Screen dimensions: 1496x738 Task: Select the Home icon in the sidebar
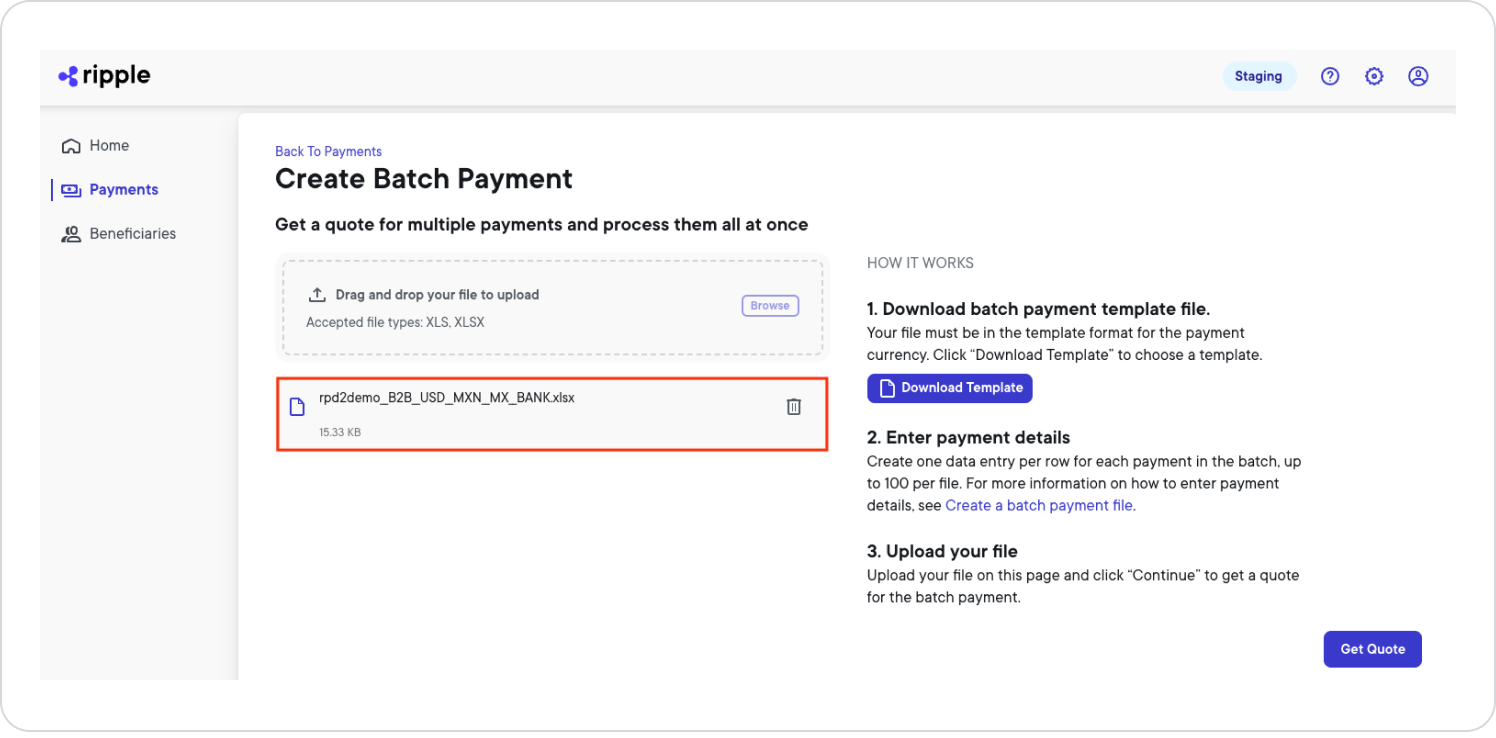tap(71, 145)
